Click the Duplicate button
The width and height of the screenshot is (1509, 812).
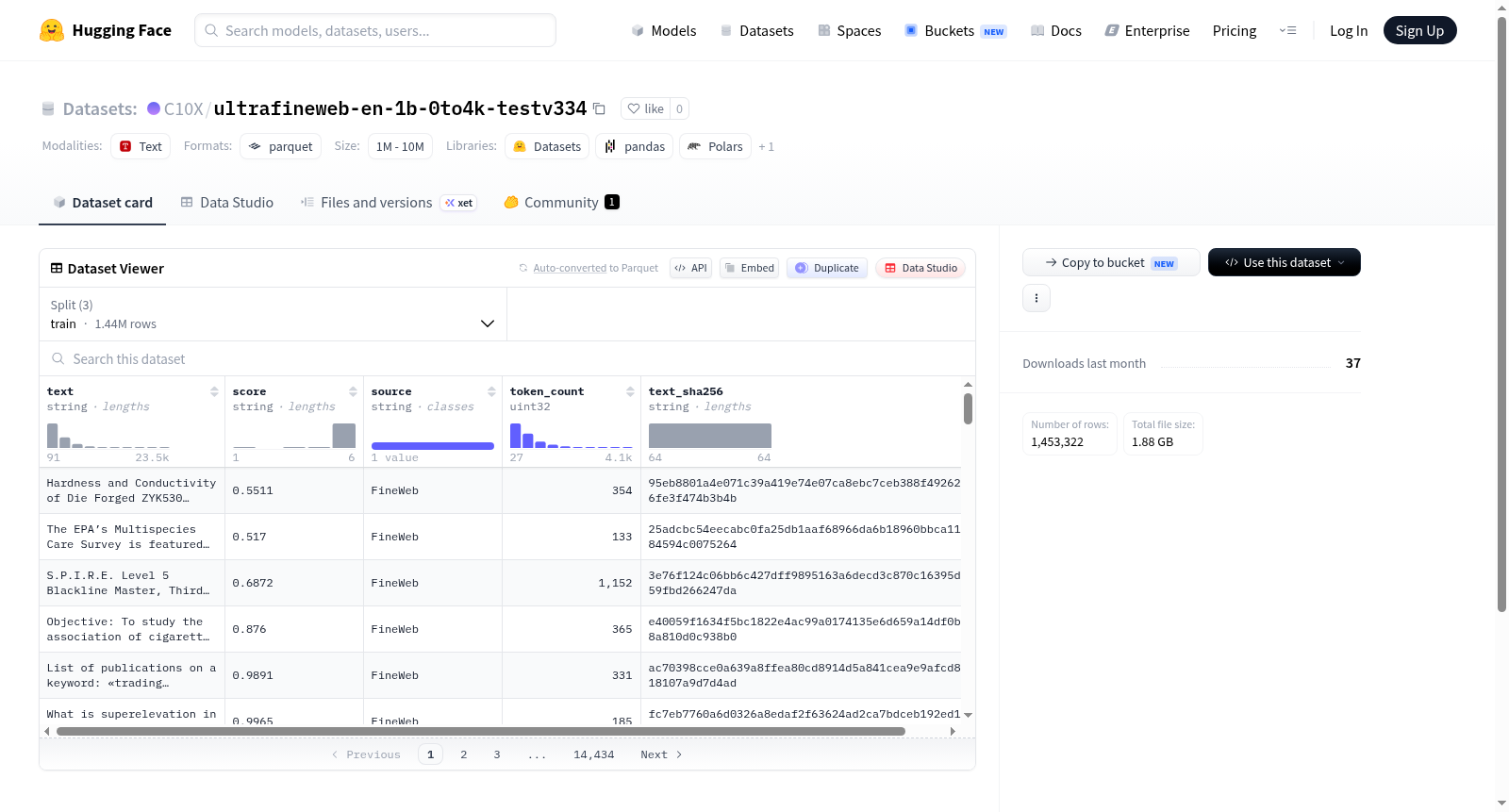click(x=827, y=268)
